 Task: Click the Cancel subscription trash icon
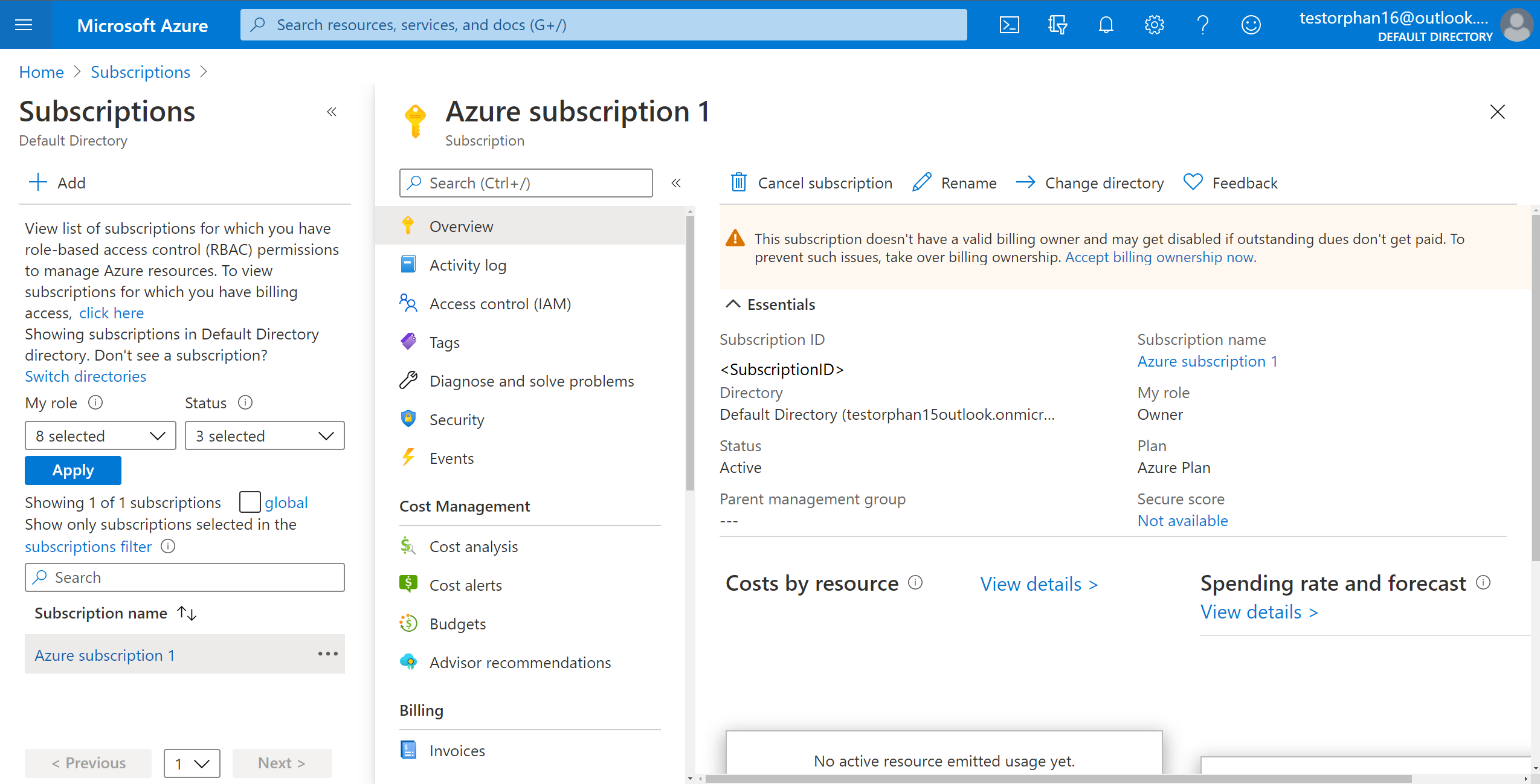click(x=738, y=182)
